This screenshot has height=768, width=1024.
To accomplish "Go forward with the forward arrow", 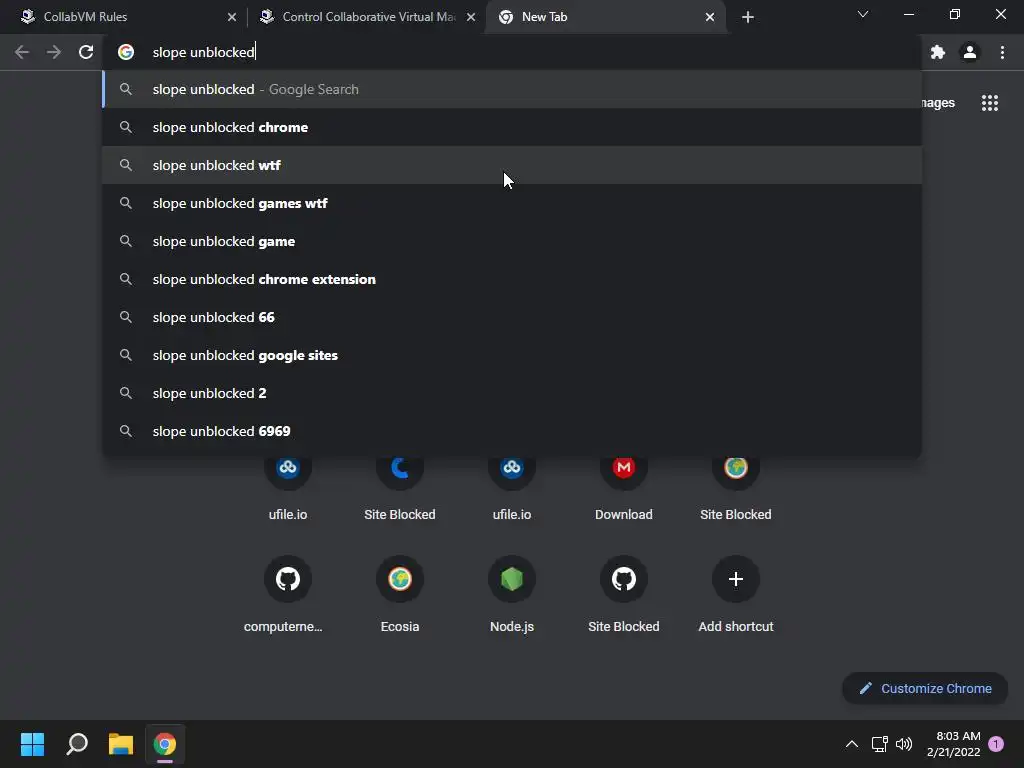I will pos(54,52).
